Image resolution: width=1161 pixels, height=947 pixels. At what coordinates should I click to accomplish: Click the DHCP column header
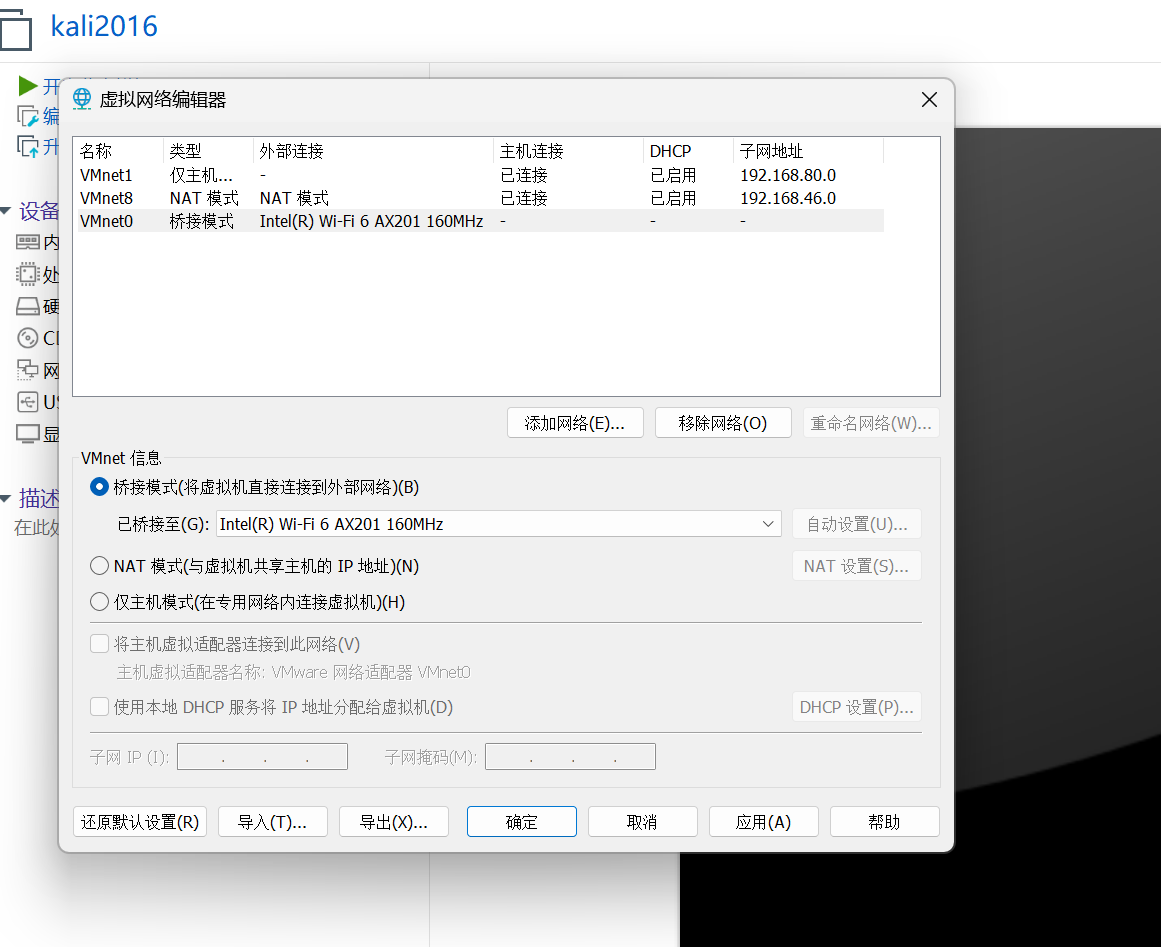[689, 151]
